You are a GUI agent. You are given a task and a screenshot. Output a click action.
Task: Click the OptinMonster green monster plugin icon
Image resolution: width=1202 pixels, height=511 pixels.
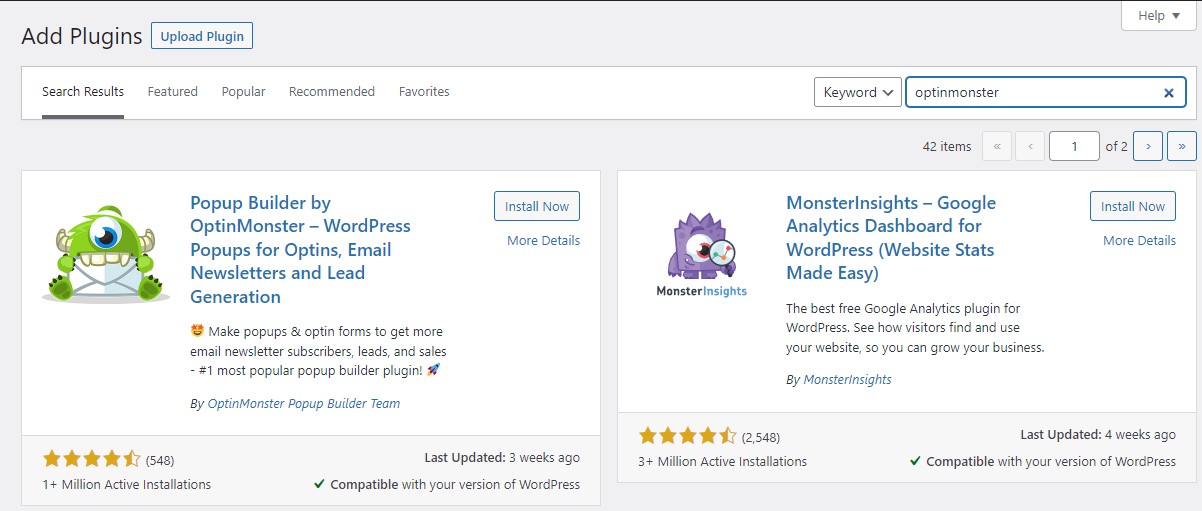(x=106, y=254)
